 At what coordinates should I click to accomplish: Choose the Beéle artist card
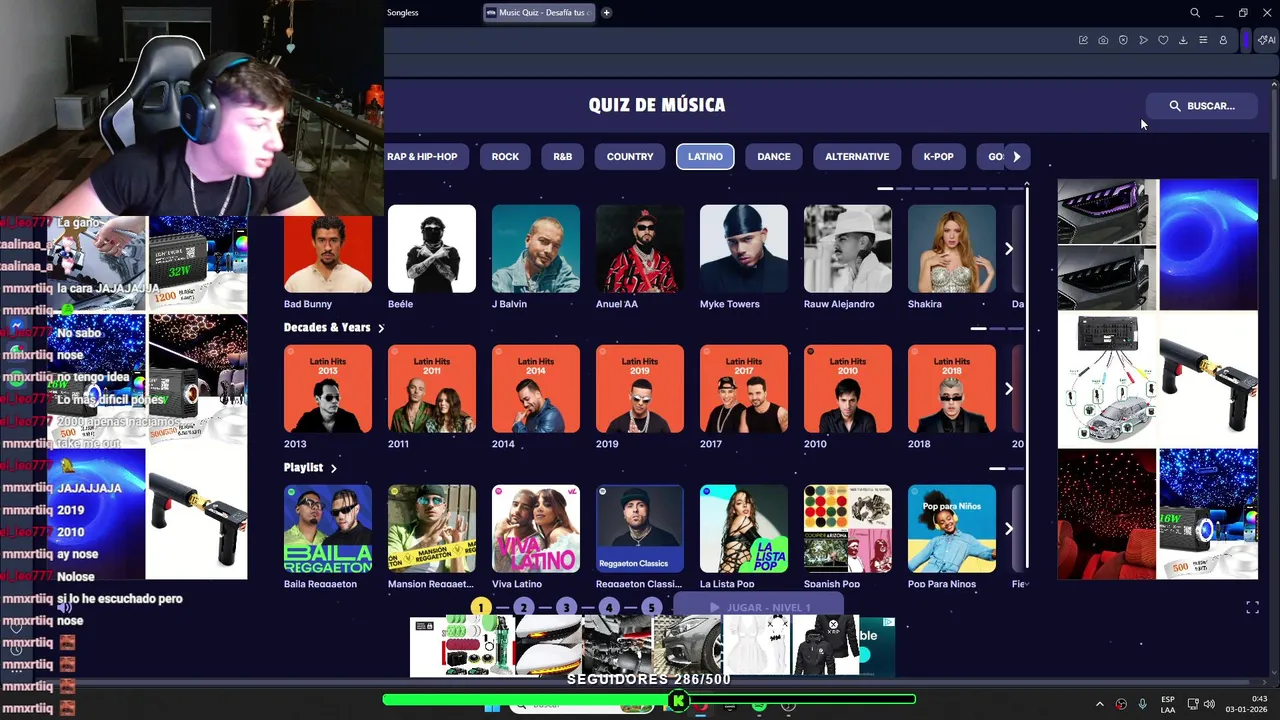click(432, 258)
